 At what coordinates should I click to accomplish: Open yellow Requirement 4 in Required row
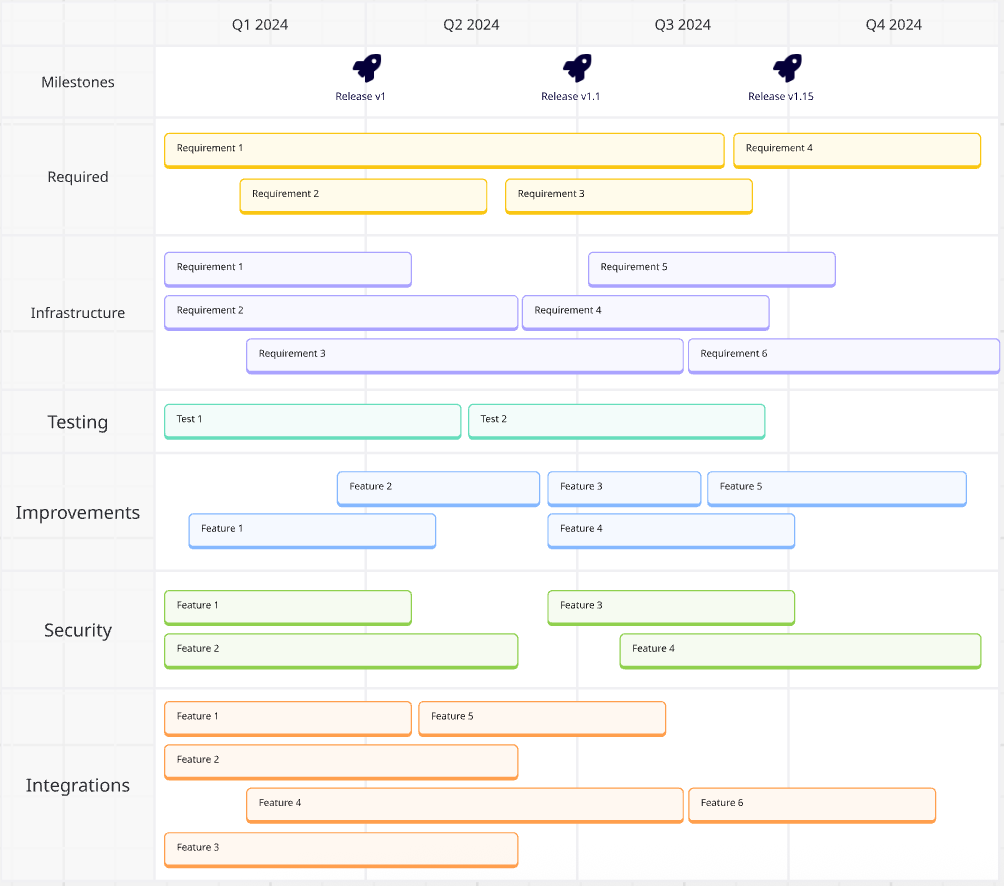(856, 150)
